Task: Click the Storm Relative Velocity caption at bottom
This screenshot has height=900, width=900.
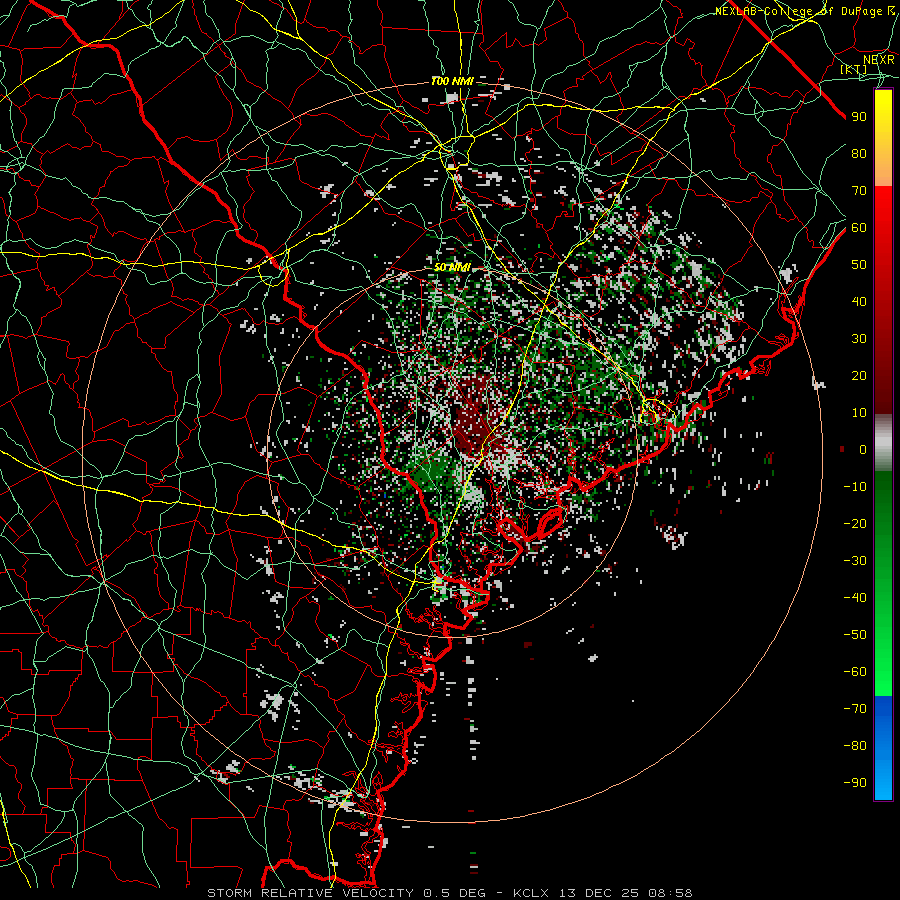Action: click(450, 893)
